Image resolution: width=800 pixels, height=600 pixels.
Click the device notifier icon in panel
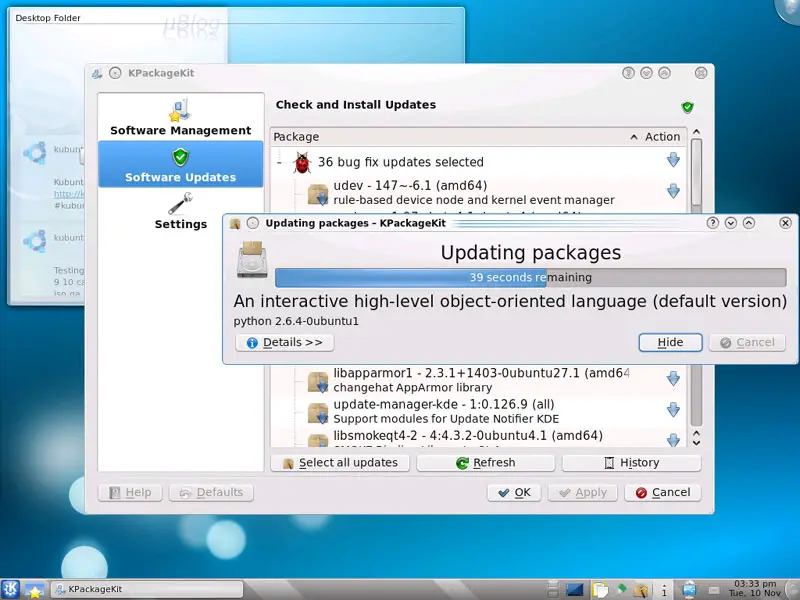coord(689,590)
